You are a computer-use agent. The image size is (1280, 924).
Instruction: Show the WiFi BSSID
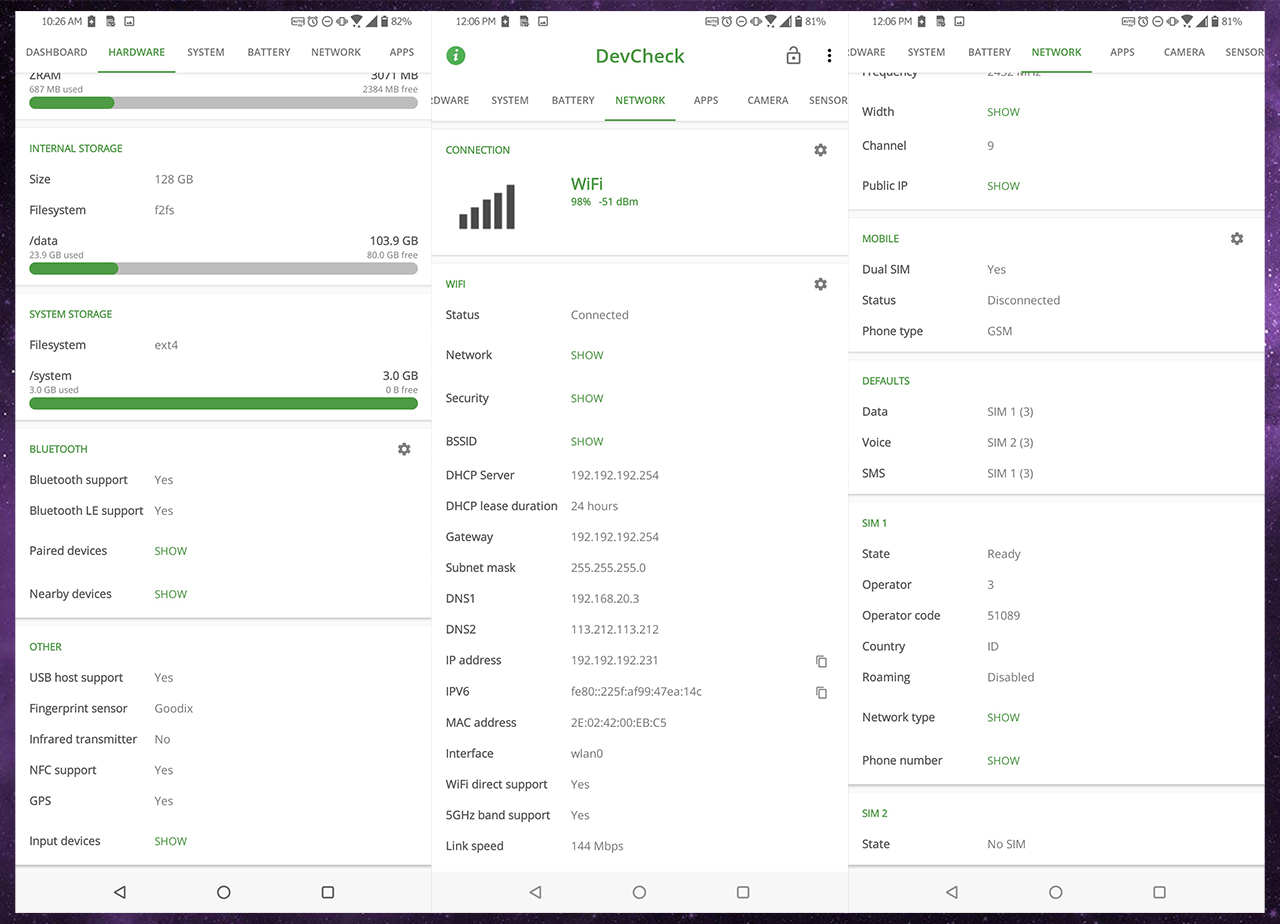click(x=587, y=441)
